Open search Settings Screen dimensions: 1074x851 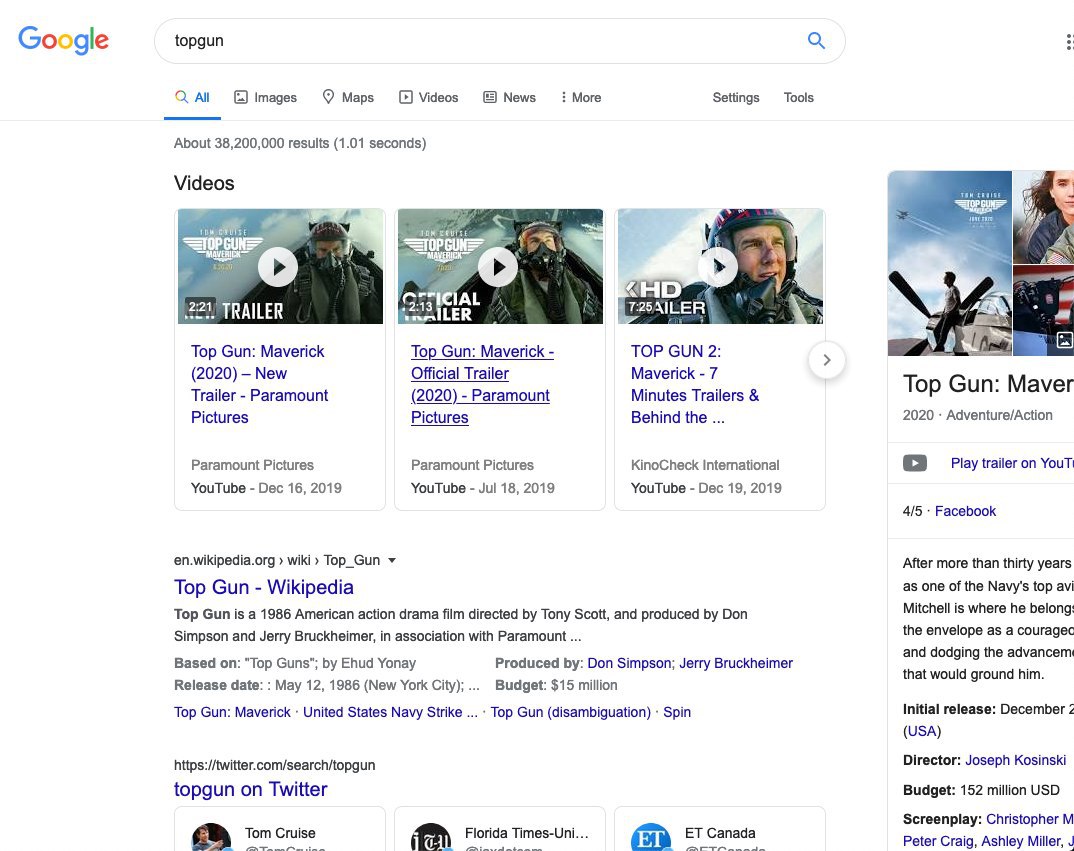[736, 97]
